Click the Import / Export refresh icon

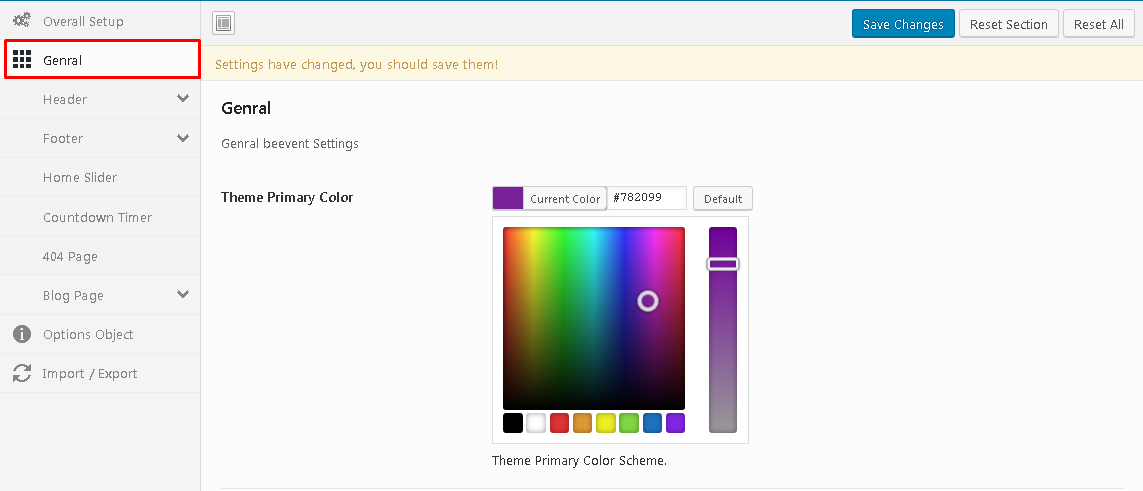22,374
